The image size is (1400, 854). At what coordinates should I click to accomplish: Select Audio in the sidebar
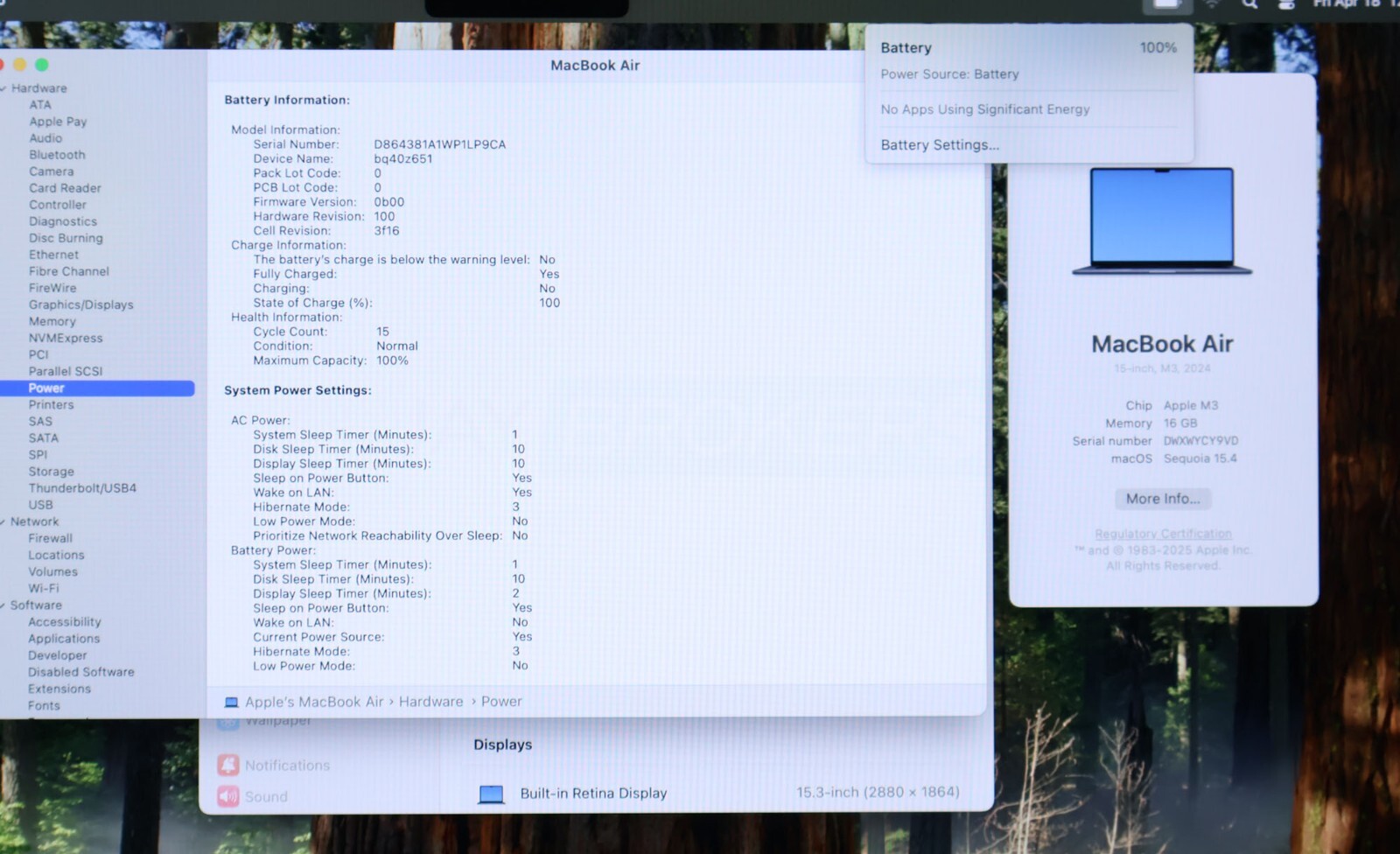(x=45, y=138)
